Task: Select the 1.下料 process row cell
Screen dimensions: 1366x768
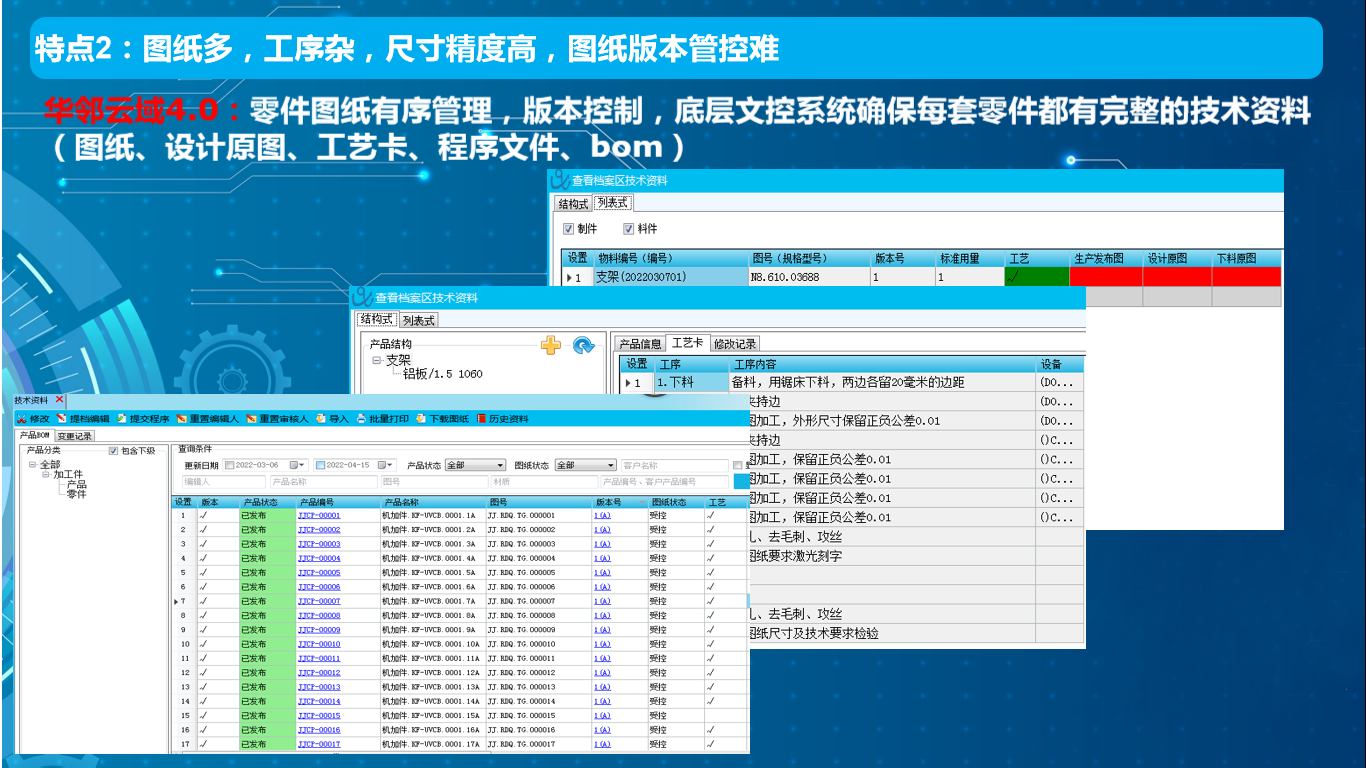Action: (692, 382)
